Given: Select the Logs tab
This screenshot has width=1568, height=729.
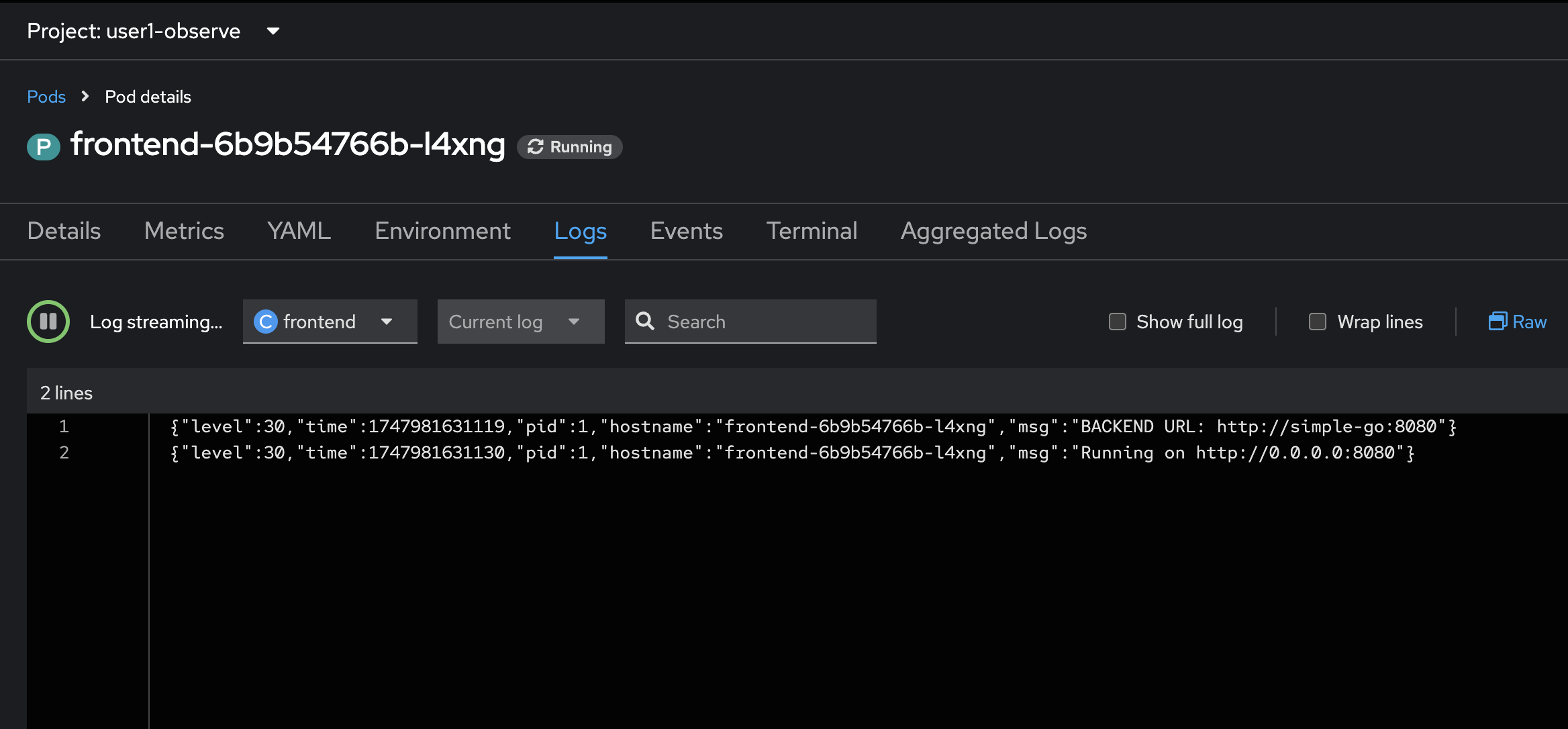Looking at the screenshot, I should [580, 231].
